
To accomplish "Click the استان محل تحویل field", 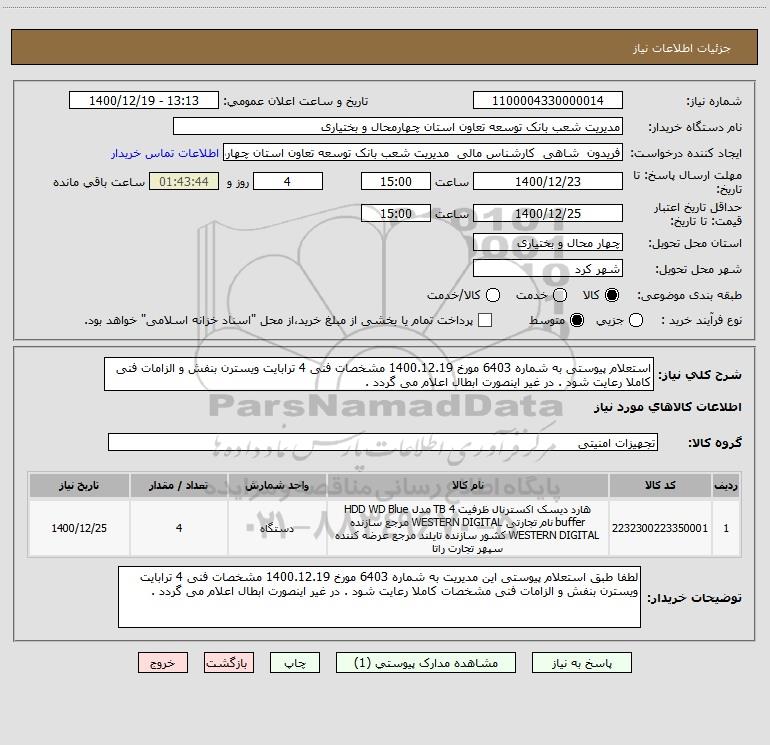I will click(548, 243).
